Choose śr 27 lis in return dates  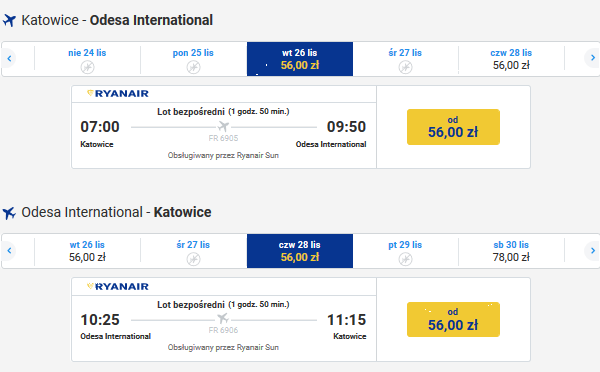(x=193, y=251)
